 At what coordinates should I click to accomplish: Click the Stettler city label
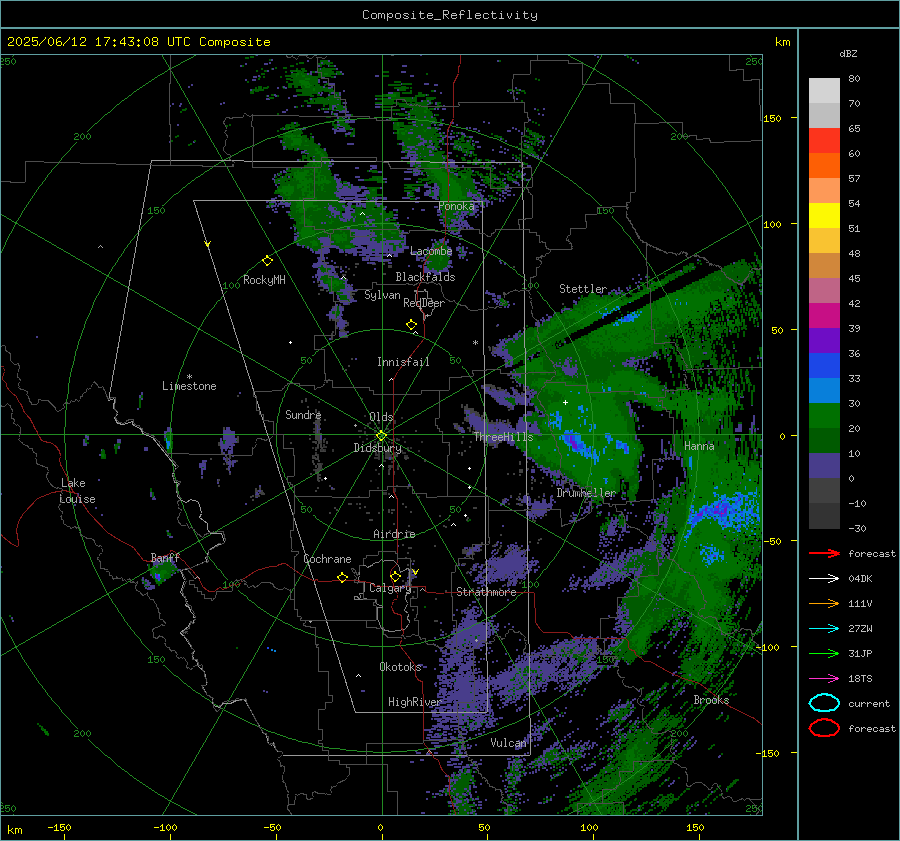(583, 289)
